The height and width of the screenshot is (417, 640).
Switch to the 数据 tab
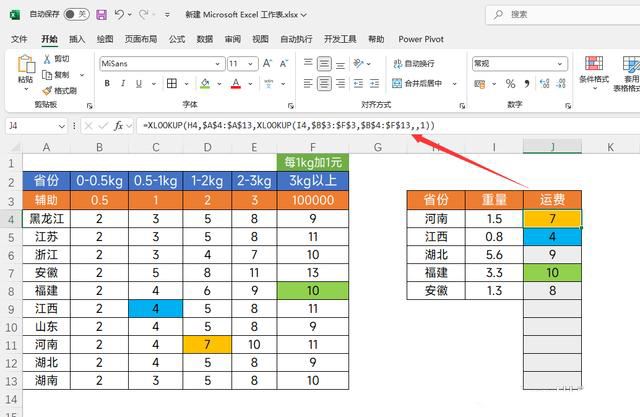tap(204, 39)
